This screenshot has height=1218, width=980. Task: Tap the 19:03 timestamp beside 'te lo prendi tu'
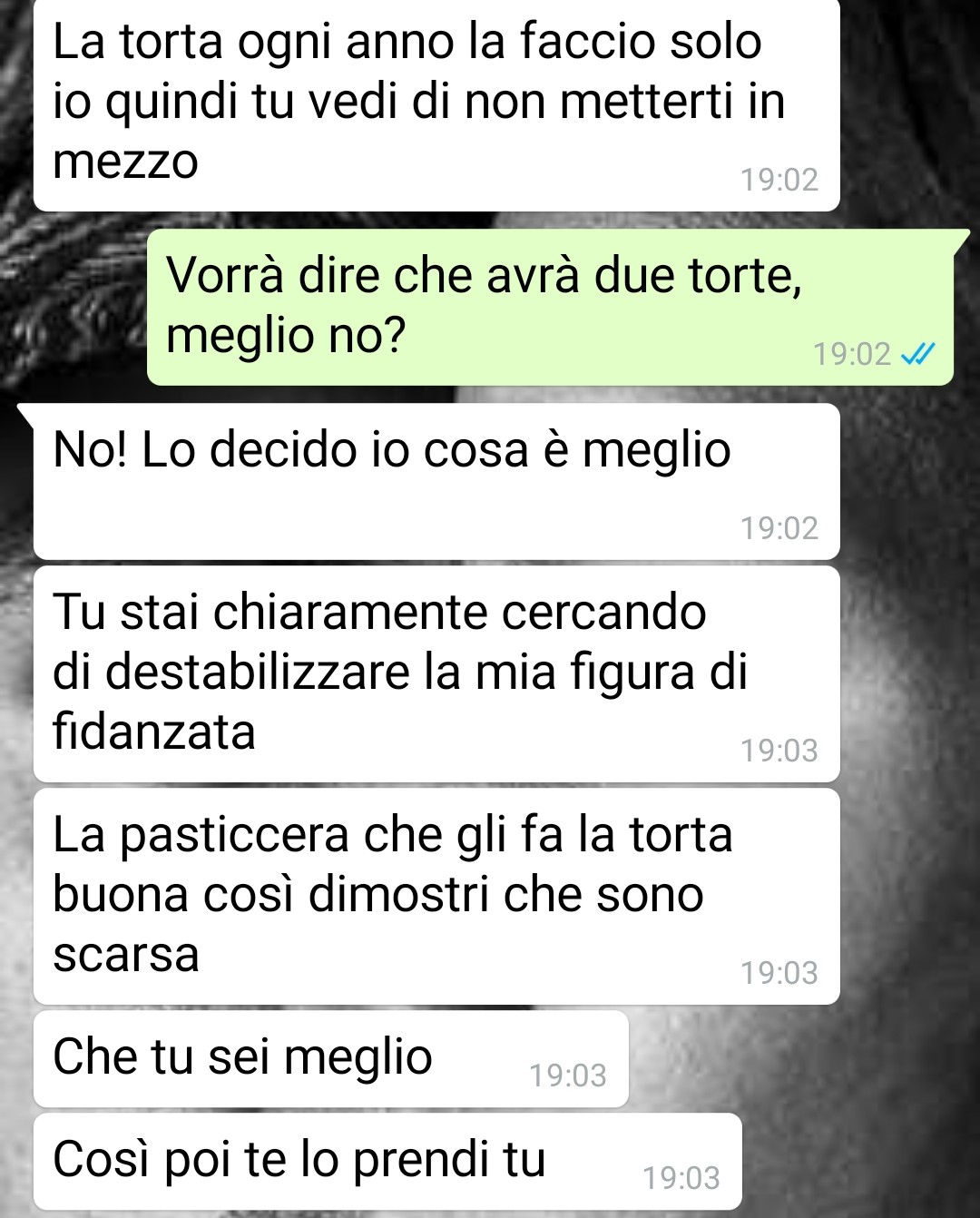(x=681, y=1178)
